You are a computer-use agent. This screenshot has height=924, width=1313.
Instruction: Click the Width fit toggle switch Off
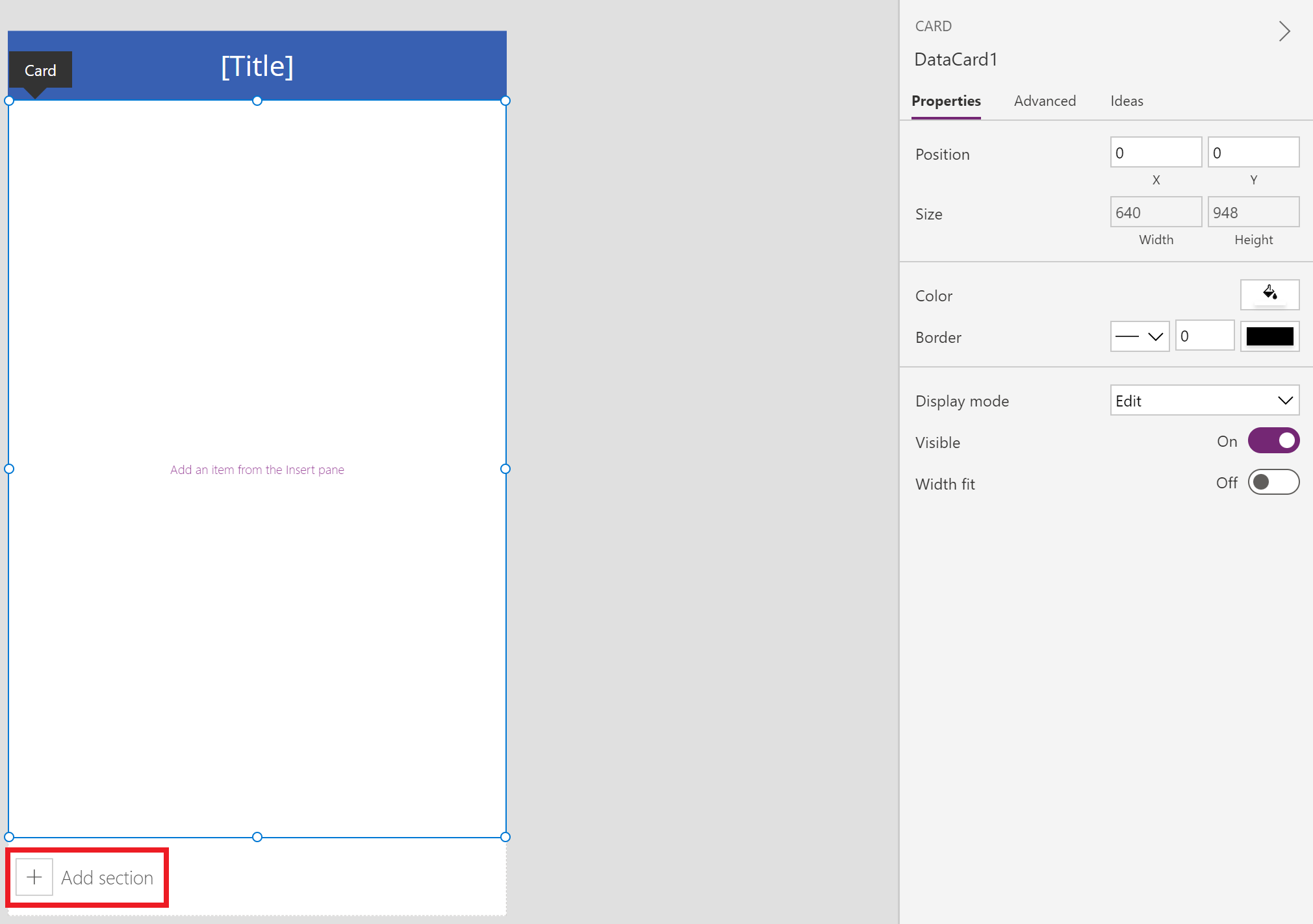coord(1270,483)
